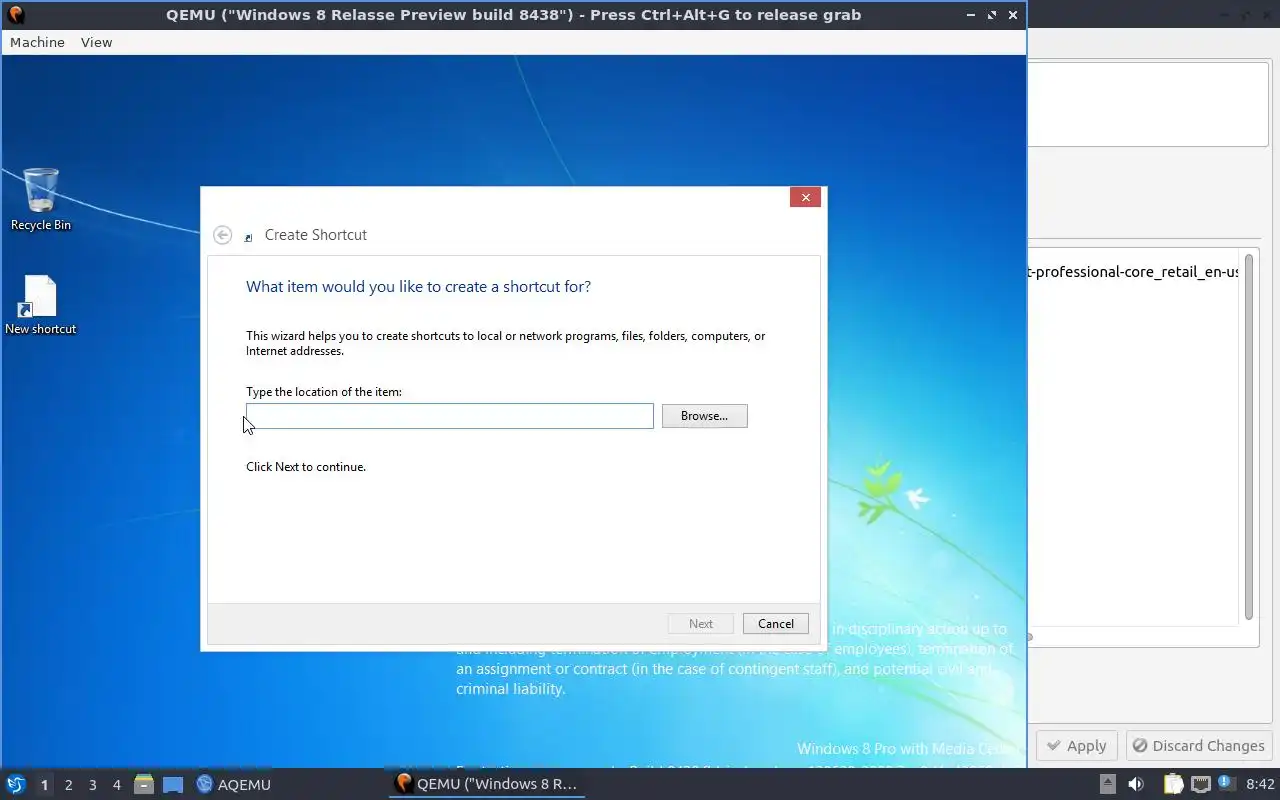Image resolution: width=1280 pixels, height=800 pixels.
Task: Switch to virtual desktop 4
Action: (116, 785)
